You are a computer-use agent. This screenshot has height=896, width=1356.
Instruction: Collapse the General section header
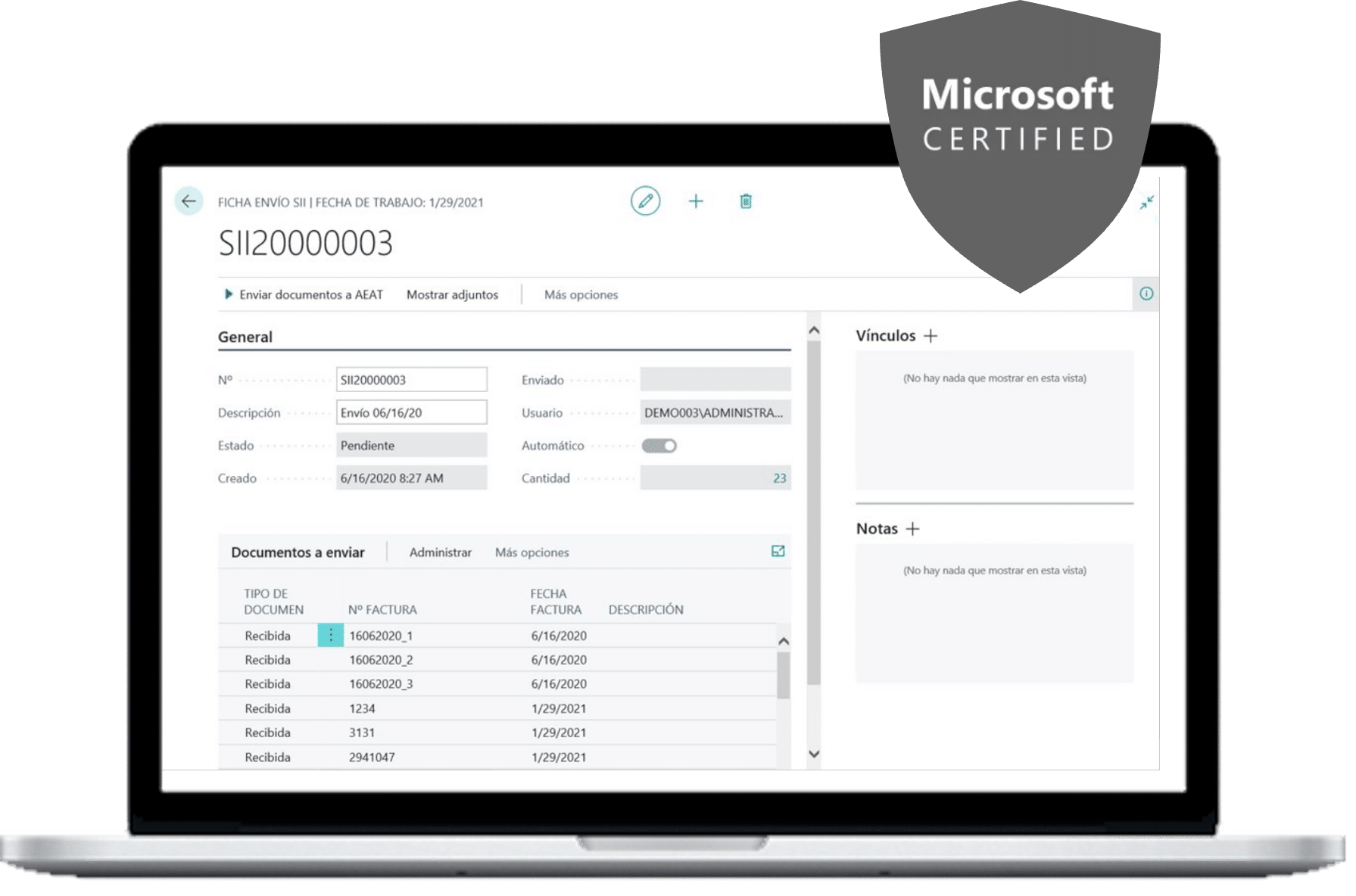(245, 337)
